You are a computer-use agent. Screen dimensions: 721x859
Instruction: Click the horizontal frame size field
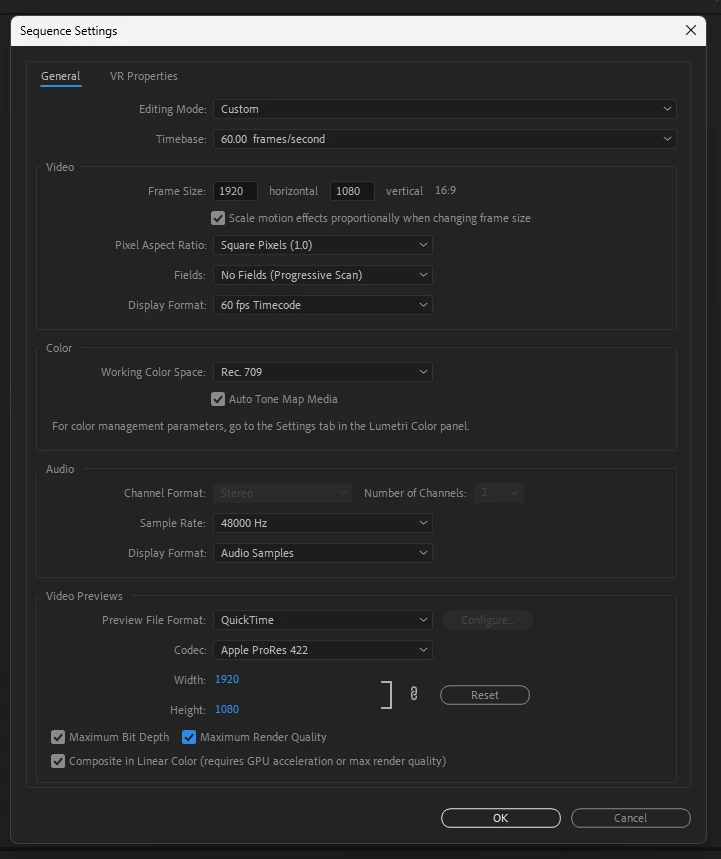(x=235, y=191)
